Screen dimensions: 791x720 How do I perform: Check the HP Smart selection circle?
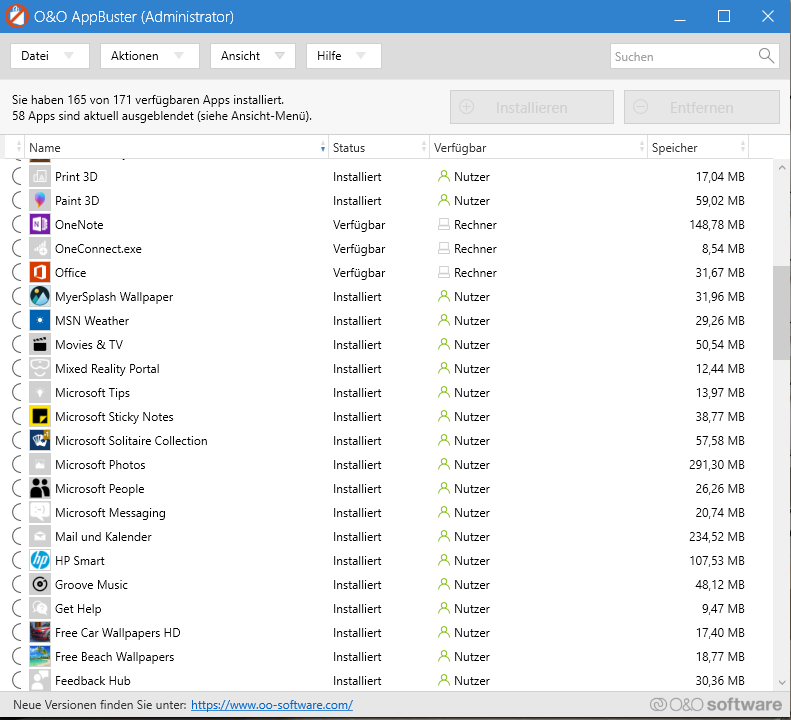point(17,560)
